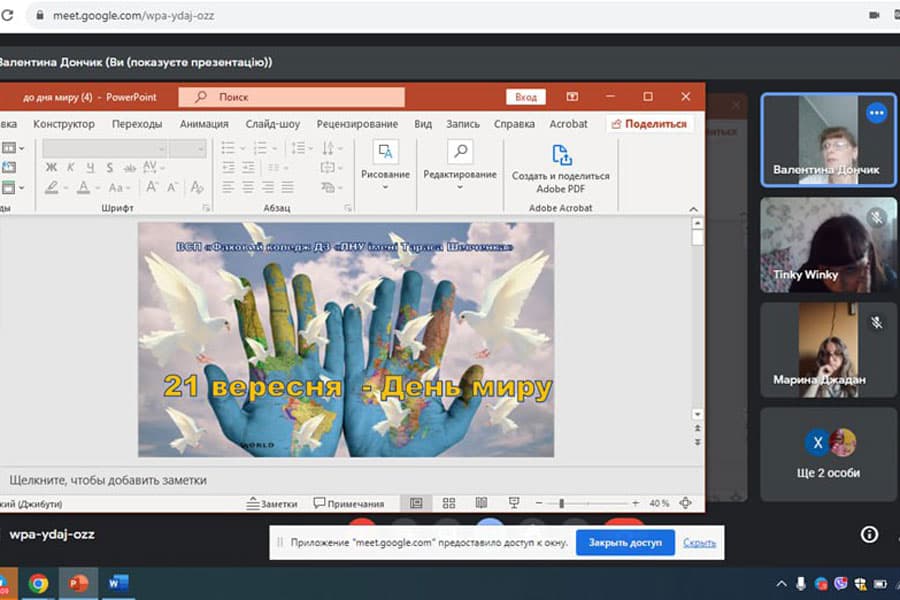Toggle the Примечания comments pane
The image size is (900, 600).
coord(349,504)
